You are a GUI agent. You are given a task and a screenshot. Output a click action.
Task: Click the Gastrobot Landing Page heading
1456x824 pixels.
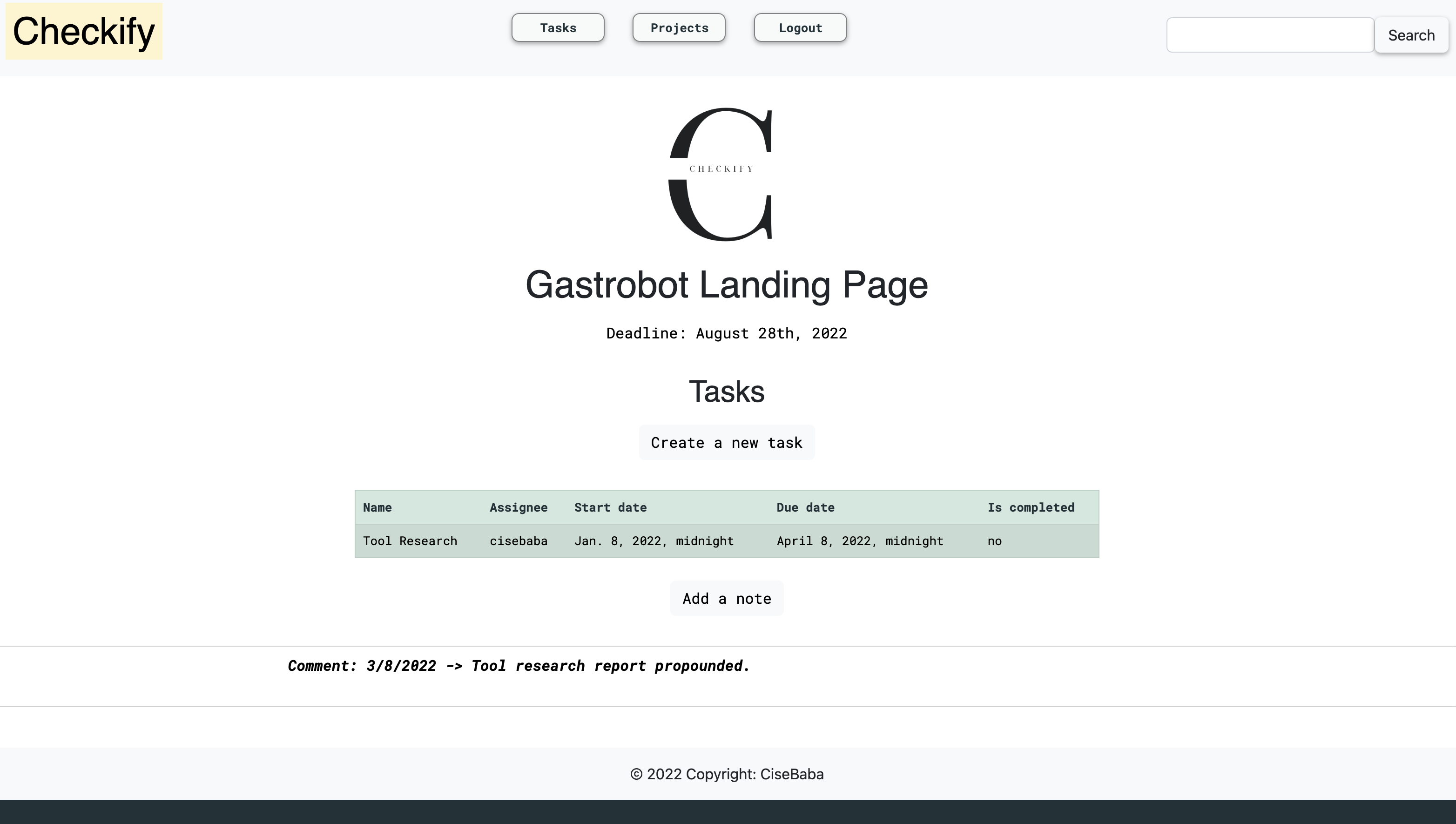[x=726, y=284]
